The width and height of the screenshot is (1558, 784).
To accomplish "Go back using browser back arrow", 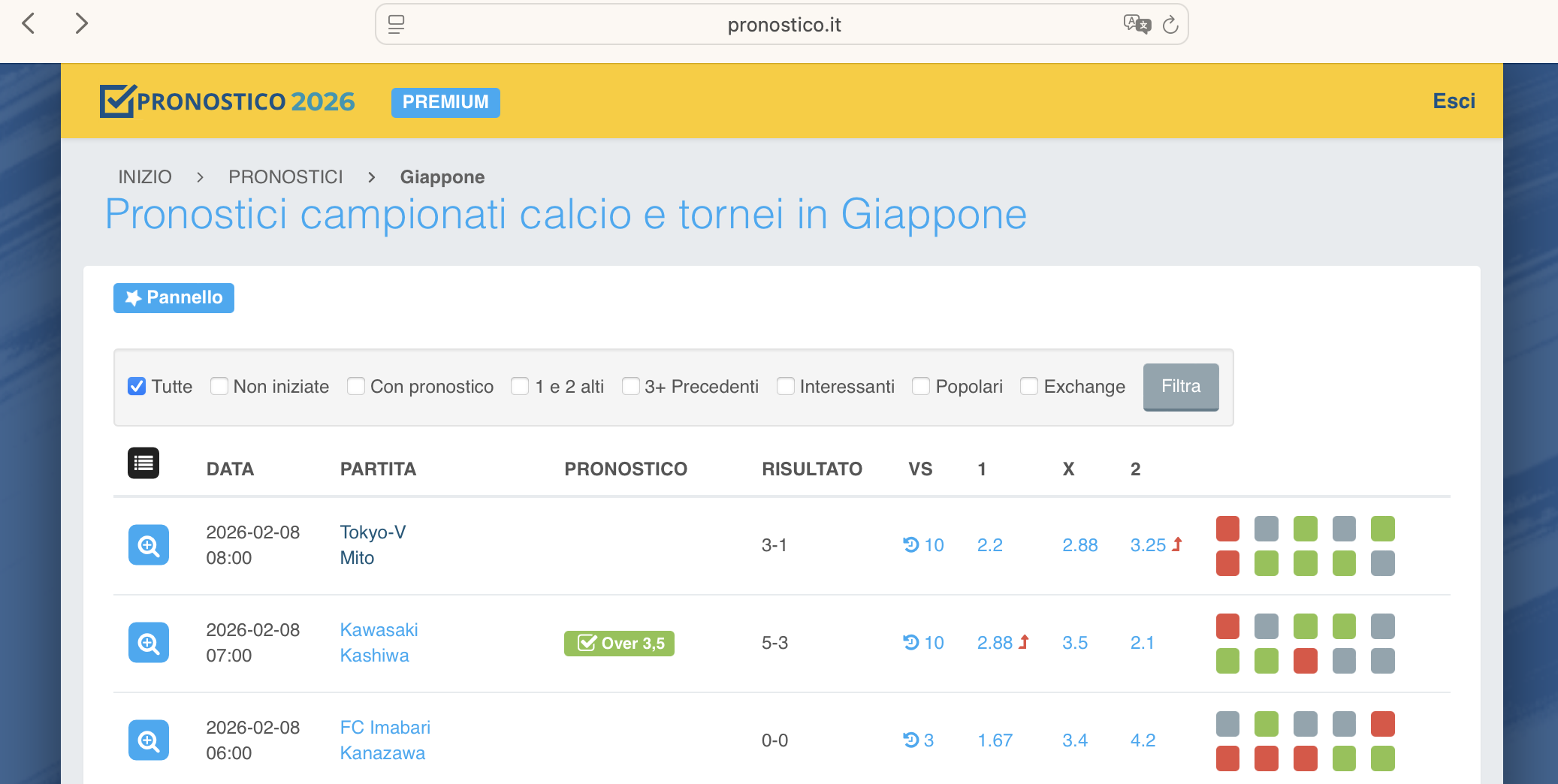I will (29, 24).
